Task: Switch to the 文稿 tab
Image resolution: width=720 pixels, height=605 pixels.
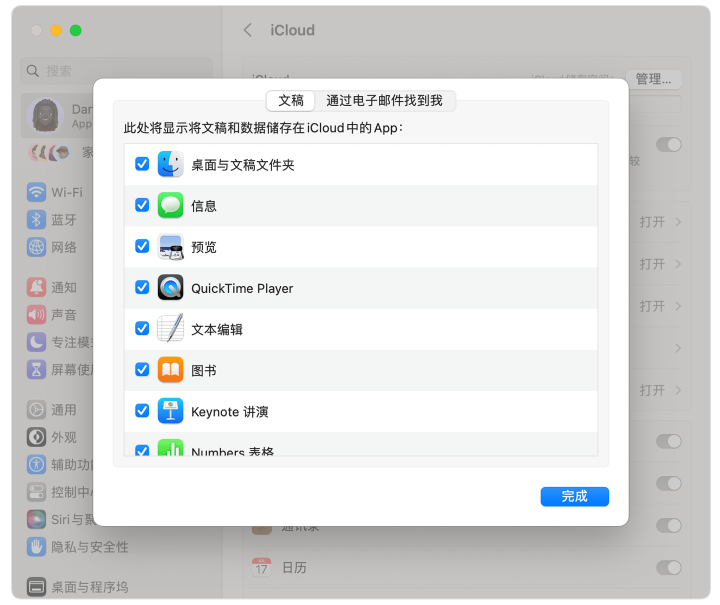Action: point(291,100)
